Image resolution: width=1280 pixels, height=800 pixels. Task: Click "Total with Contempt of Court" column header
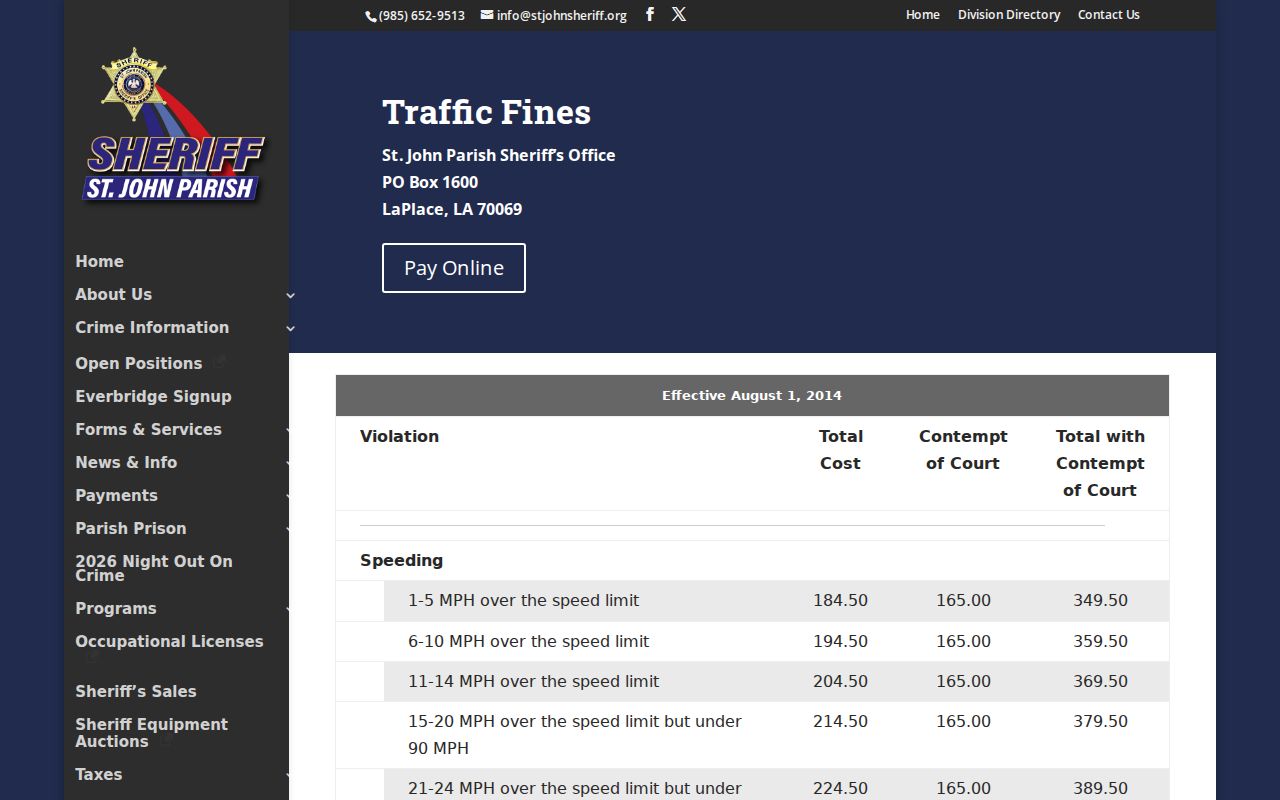click(1100, 463)
